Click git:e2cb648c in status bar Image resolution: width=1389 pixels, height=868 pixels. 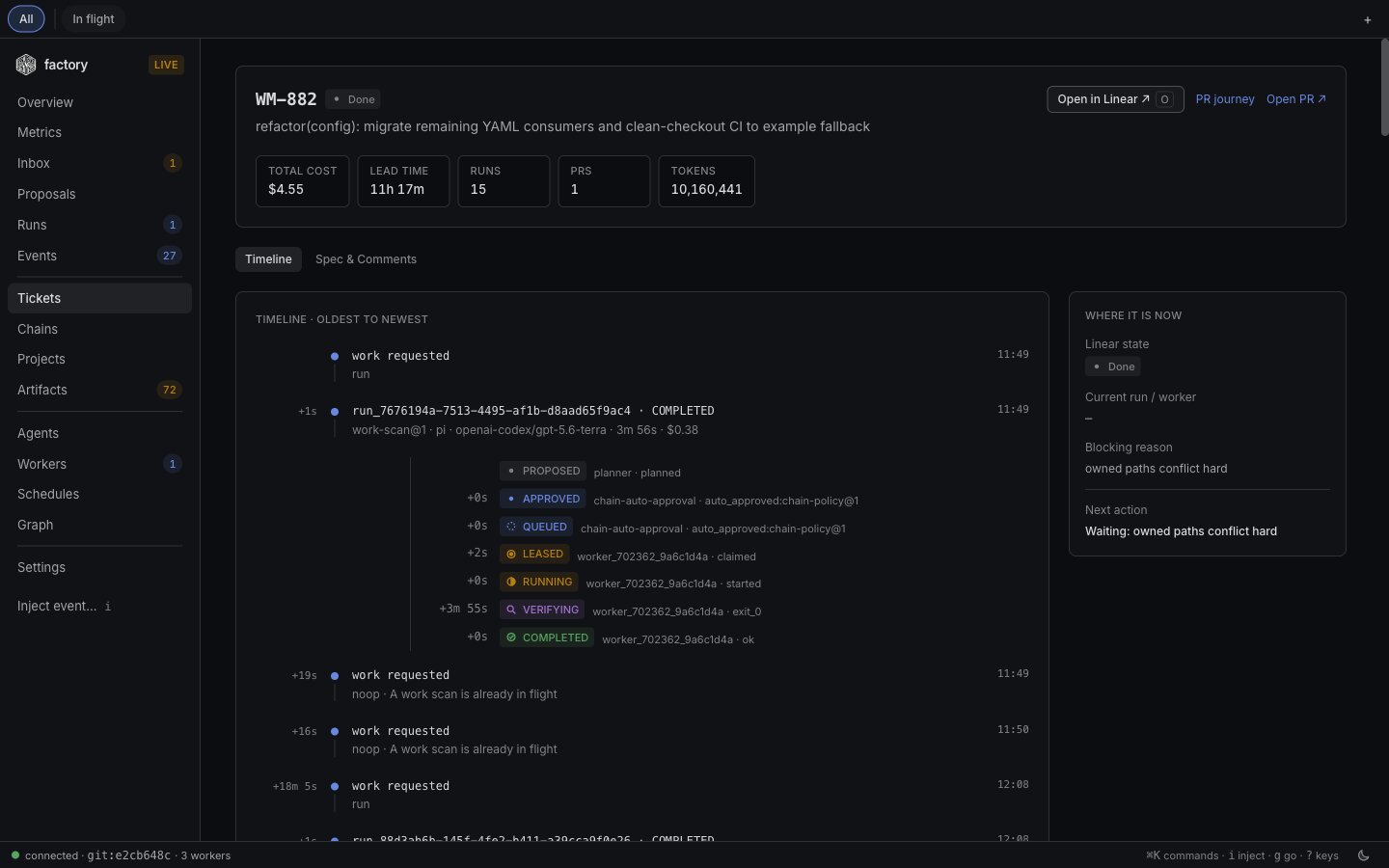(128, 855)
